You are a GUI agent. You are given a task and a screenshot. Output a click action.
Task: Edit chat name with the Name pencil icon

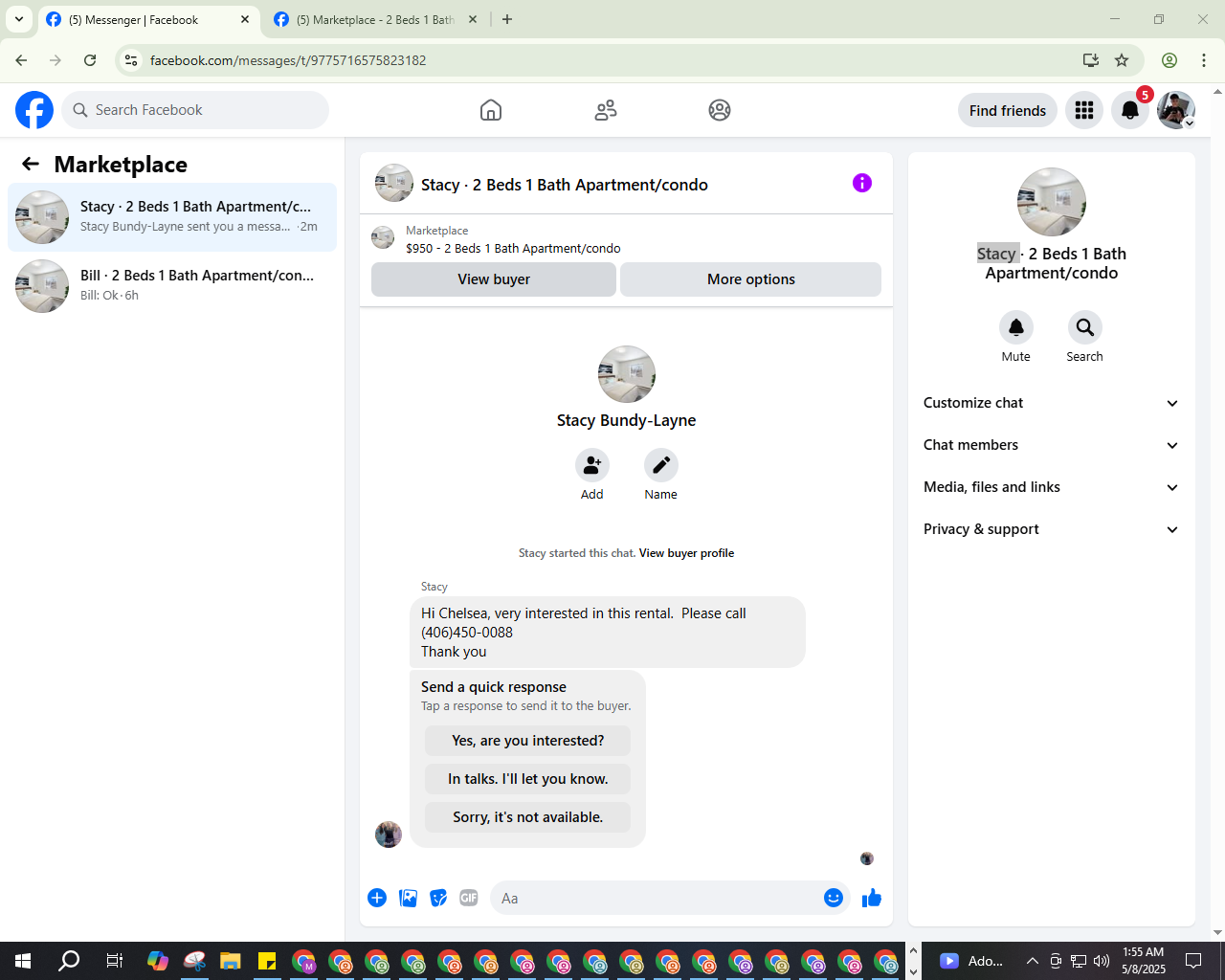pyautogui.click(x=660, y=465)
